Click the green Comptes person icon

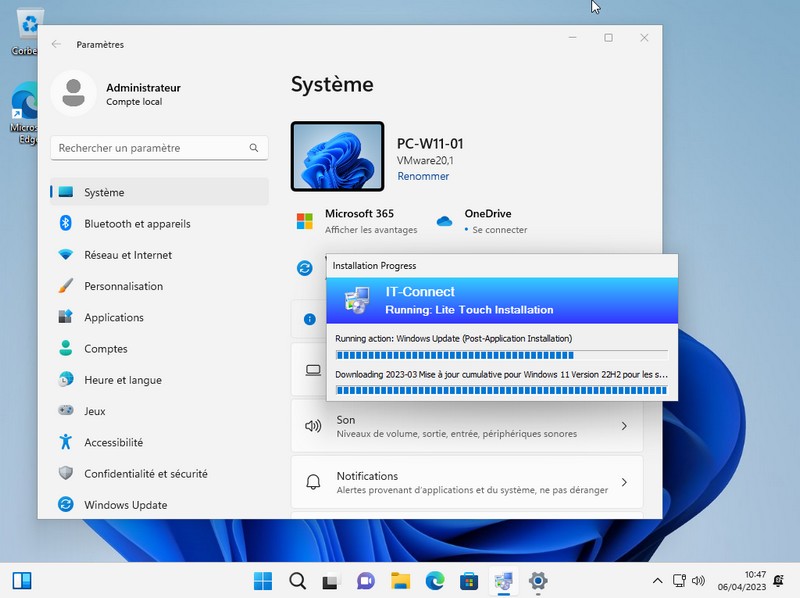pyautogui.click(x=65, y=348)
